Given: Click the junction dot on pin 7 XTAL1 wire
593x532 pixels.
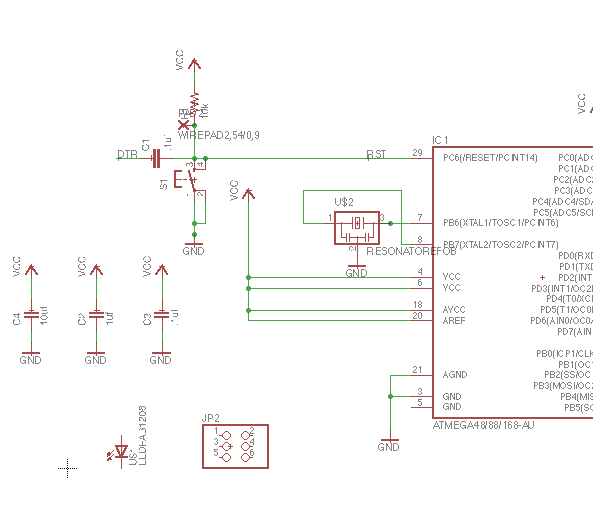Looking at the screenshot, I should (391, 223).
